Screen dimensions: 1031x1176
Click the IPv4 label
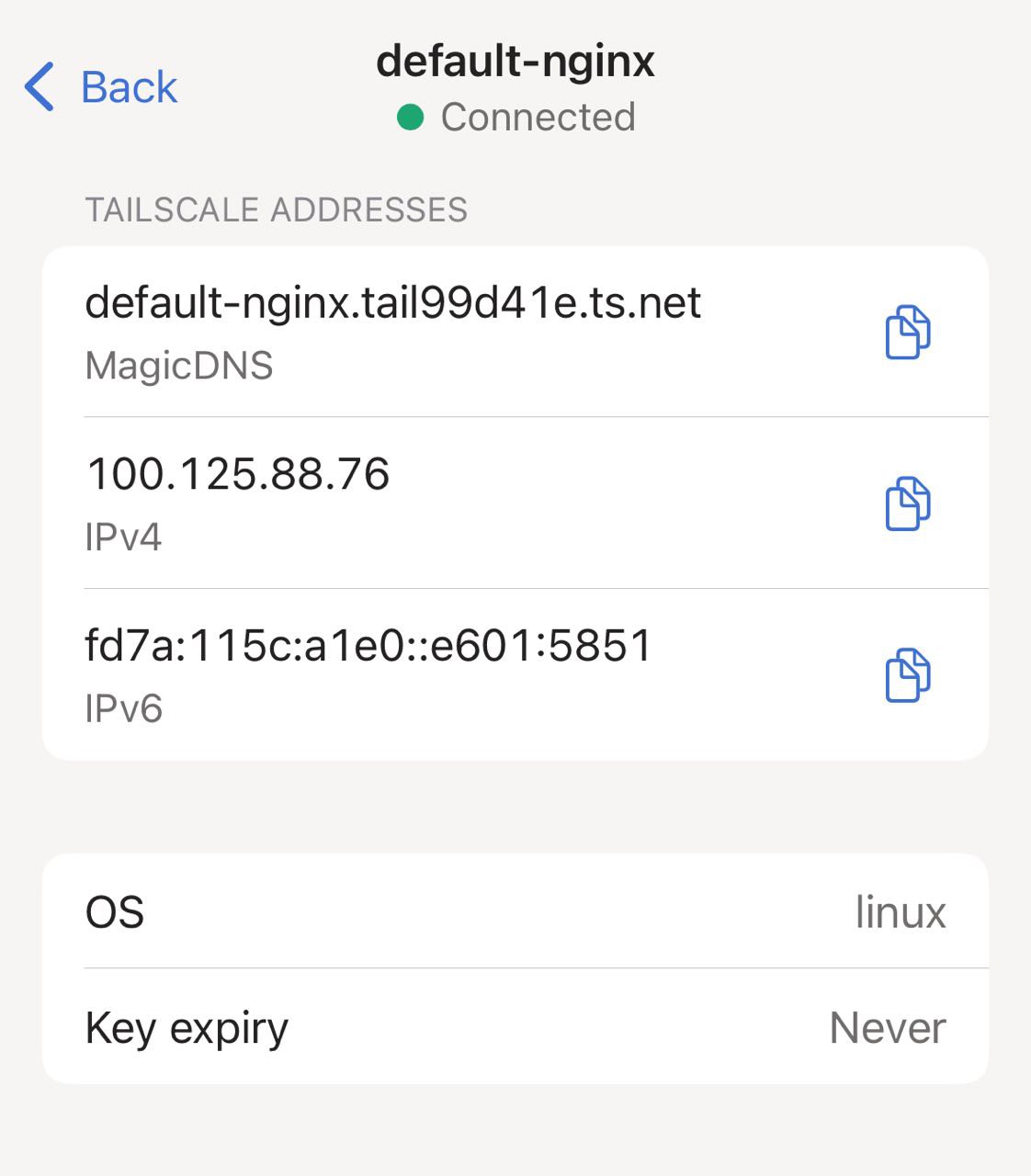(x=123, y=537)
